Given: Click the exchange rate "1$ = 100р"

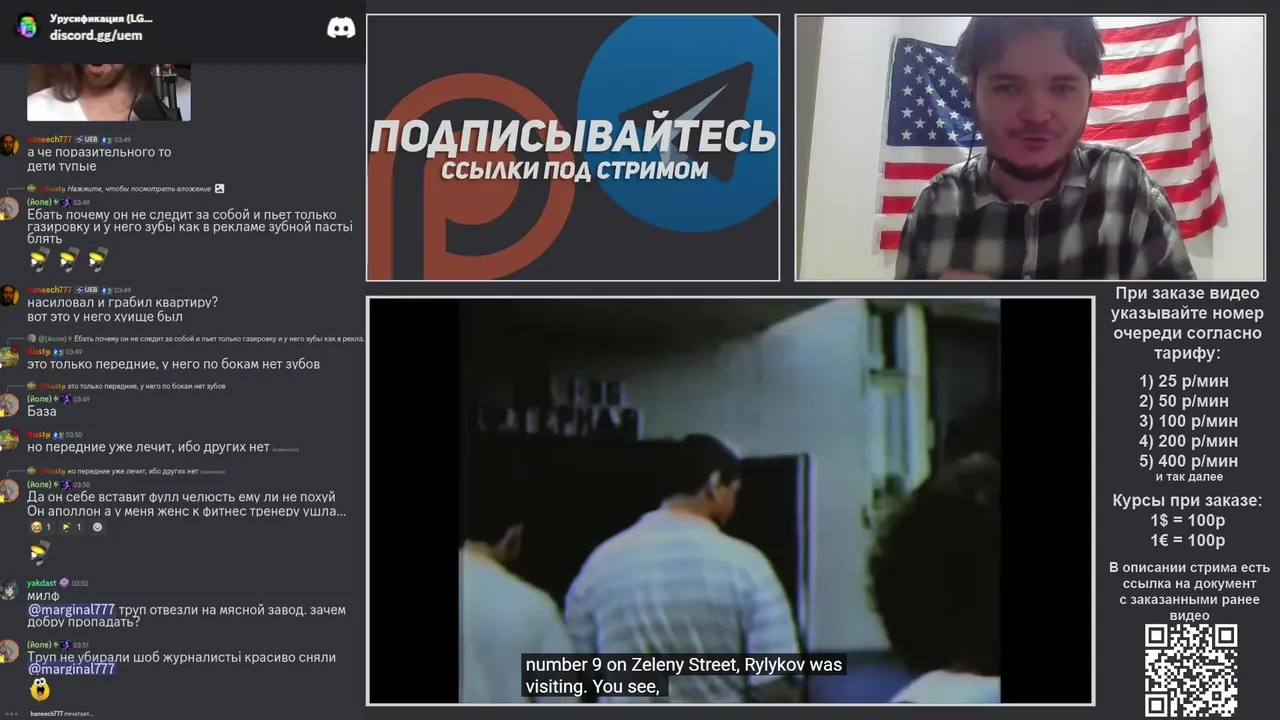Looking at the screenshot, I should (1187, 520).
